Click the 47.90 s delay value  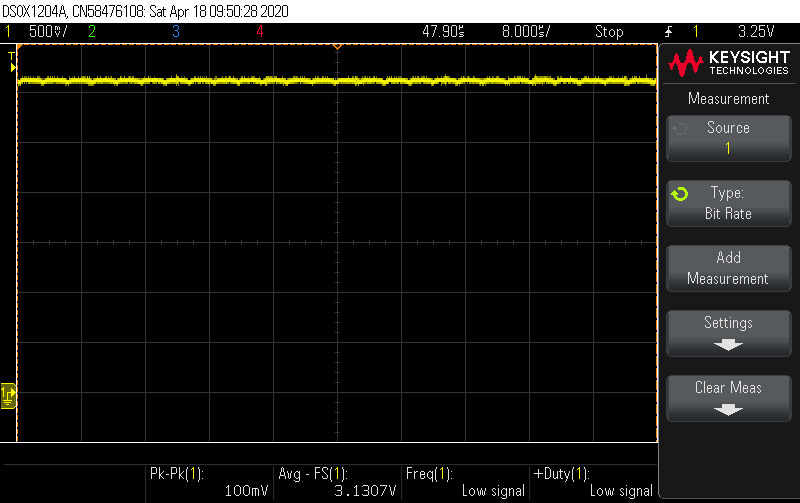click(x=443, y=32)
